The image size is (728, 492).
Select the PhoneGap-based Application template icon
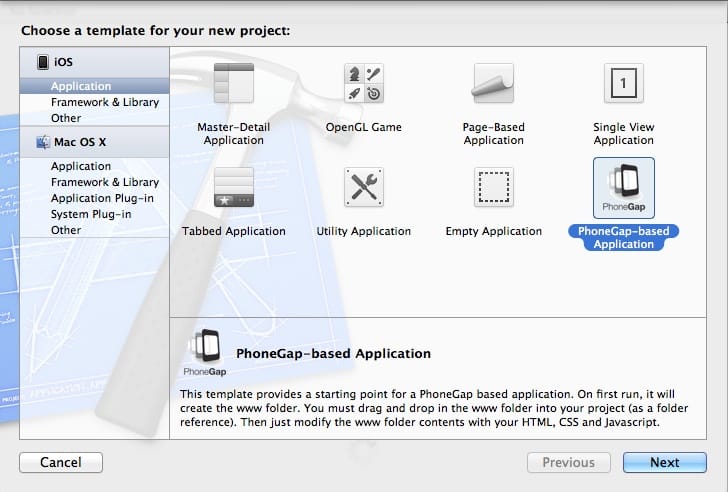click(624, 188)
